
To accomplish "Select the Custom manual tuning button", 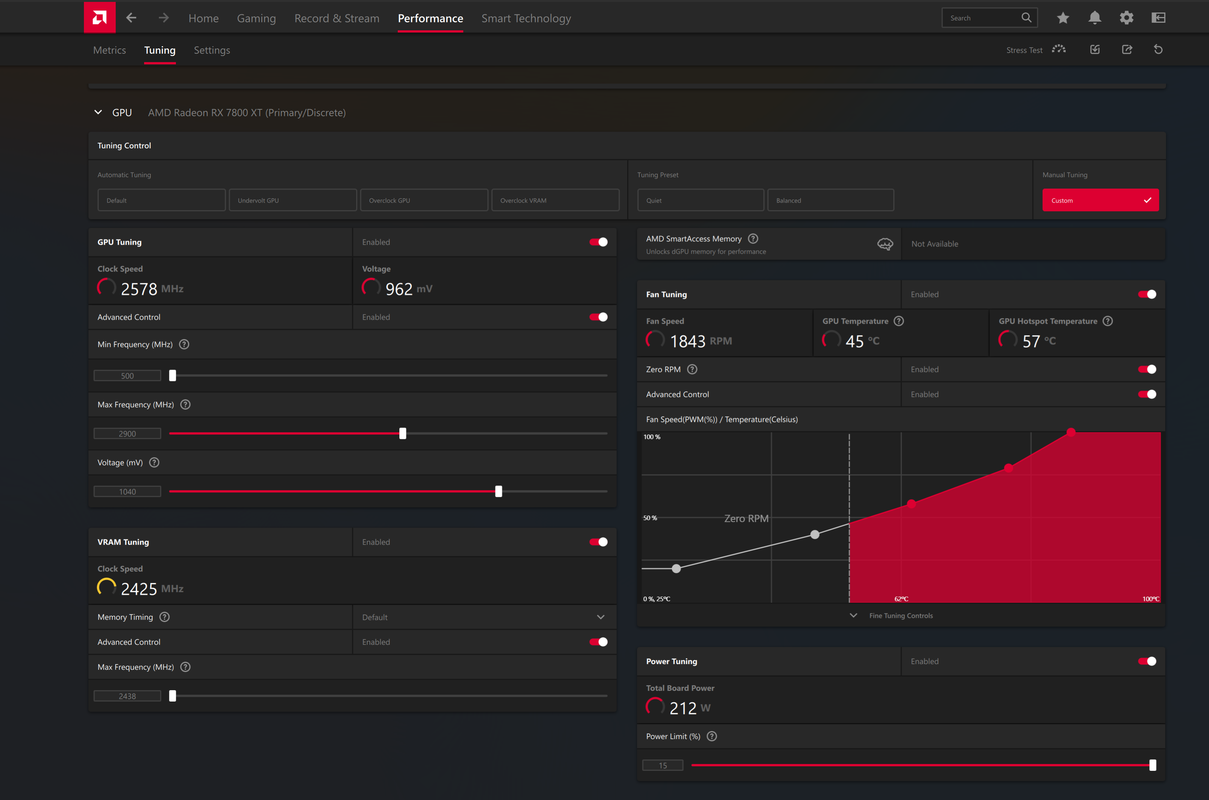I will point(1100,200).
